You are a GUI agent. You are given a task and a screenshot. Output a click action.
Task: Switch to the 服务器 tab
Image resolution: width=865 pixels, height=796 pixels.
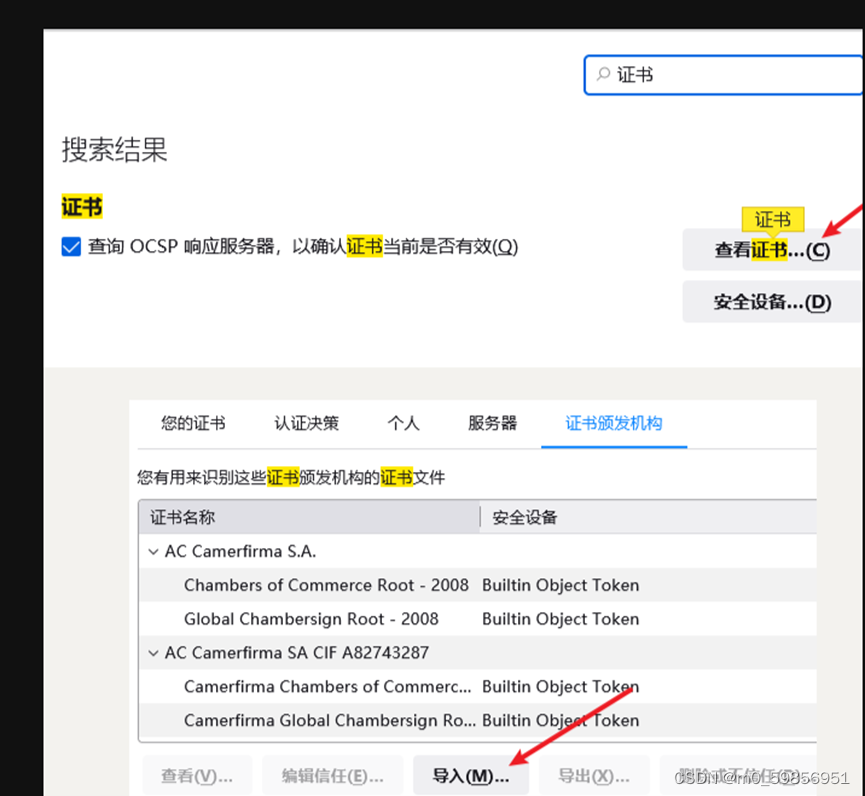(491, 423)
